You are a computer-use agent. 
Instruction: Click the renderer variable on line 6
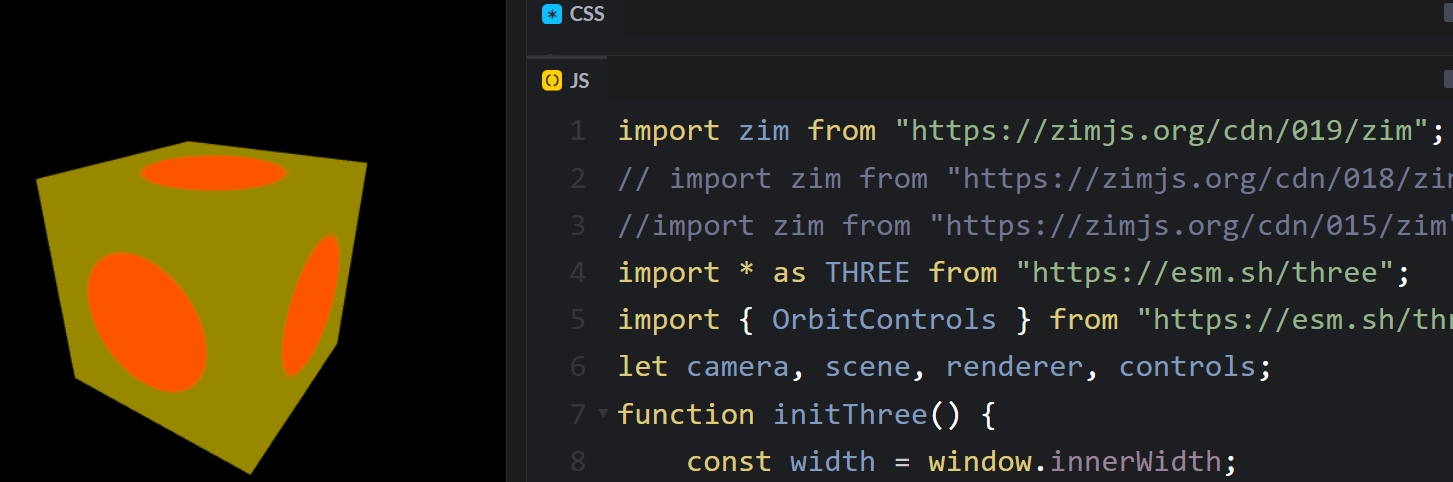[1014, 367]
